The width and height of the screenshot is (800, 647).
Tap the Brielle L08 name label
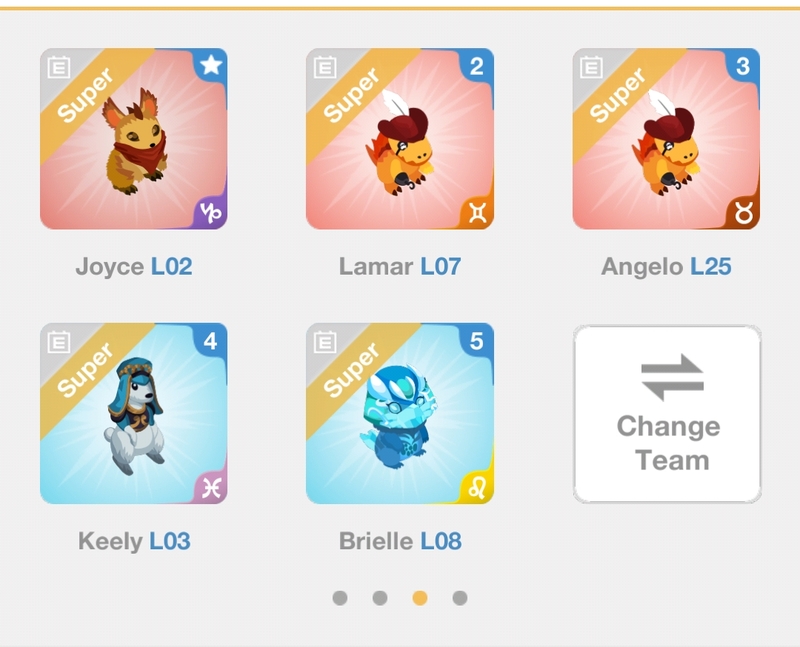[x=400, y=541]
